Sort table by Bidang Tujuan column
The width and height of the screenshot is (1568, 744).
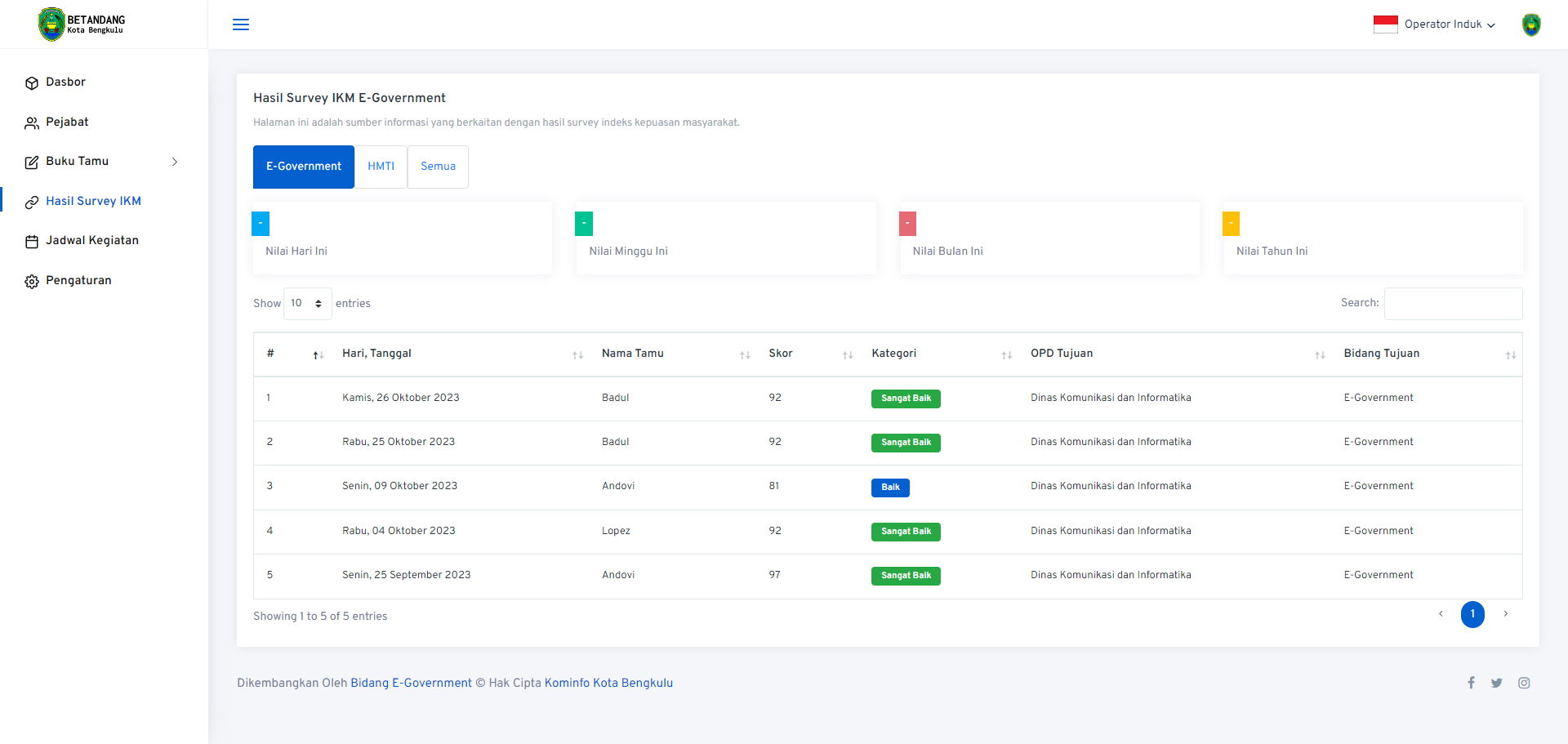click(x=1427, y=354)
